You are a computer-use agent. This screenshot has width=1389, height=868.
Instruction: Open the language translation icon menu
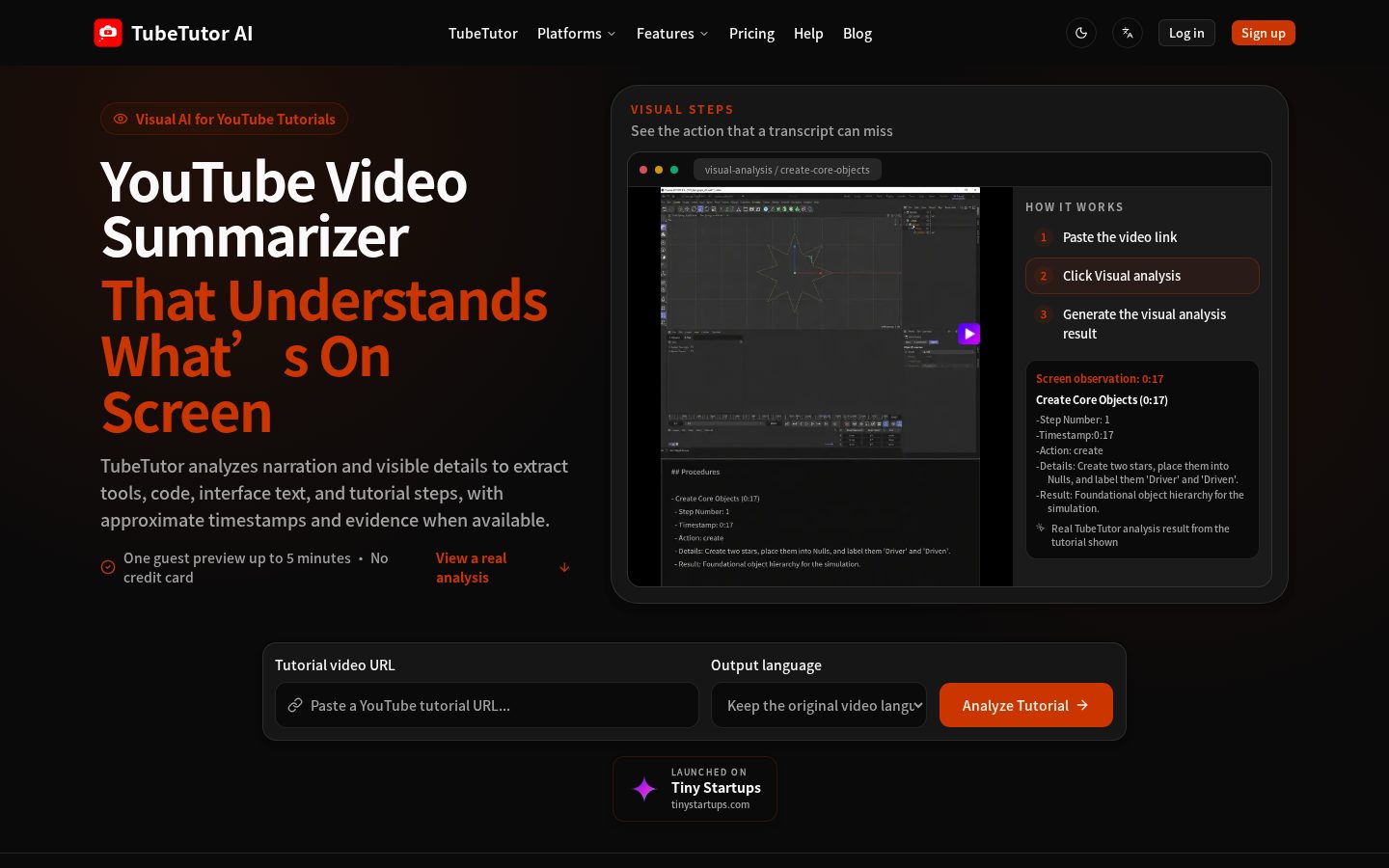(x=1128, y=33)
